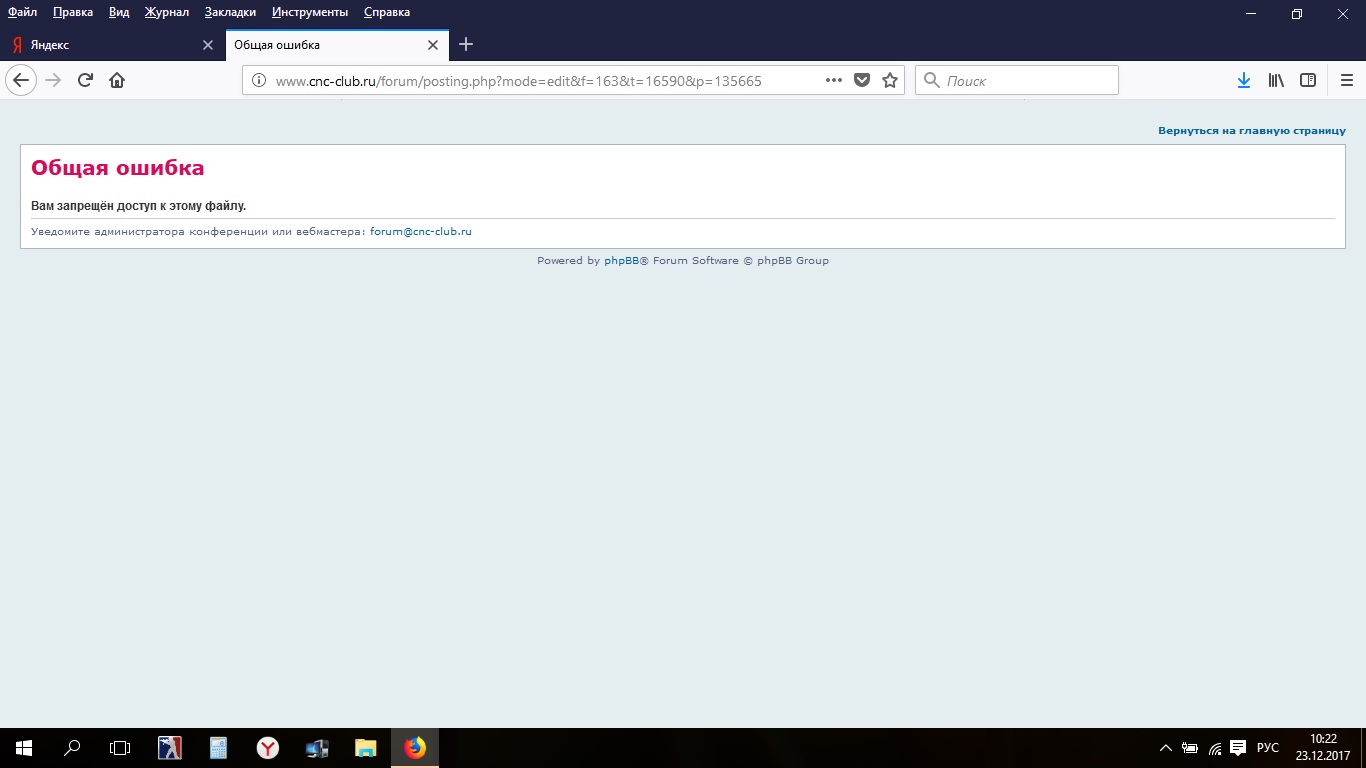Click the forum@cnc-club.ru email link

click(x=421, y=231)
